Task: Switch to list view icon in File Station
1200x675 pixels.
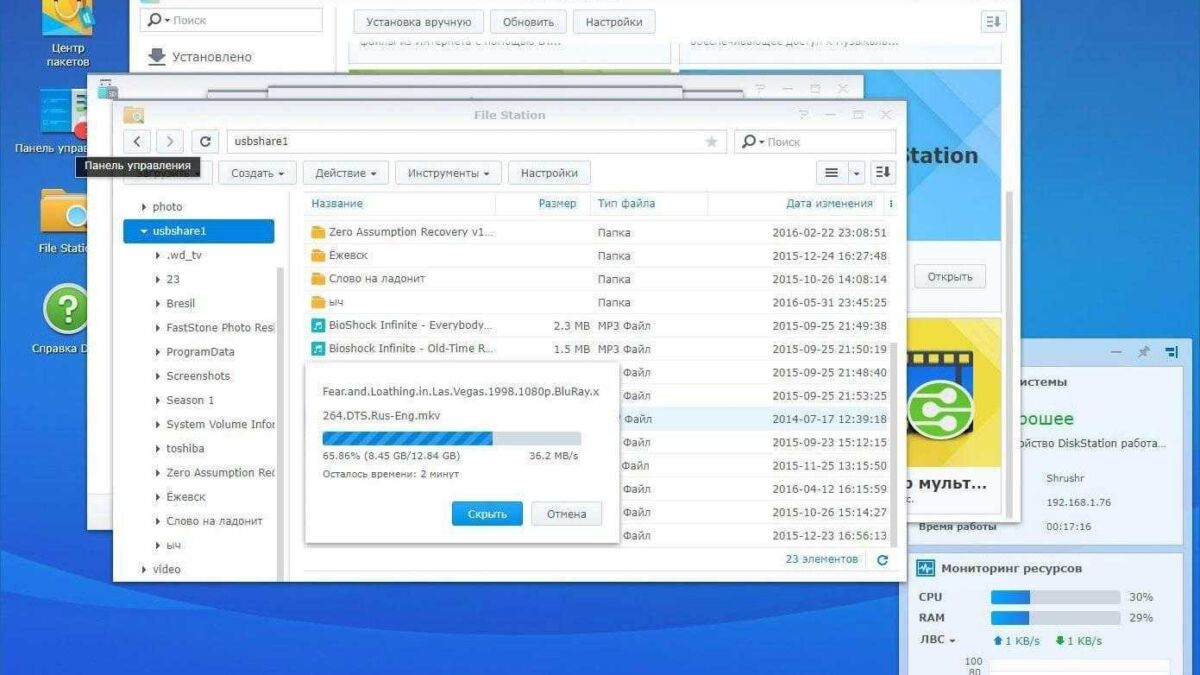Action: point(831,173)
